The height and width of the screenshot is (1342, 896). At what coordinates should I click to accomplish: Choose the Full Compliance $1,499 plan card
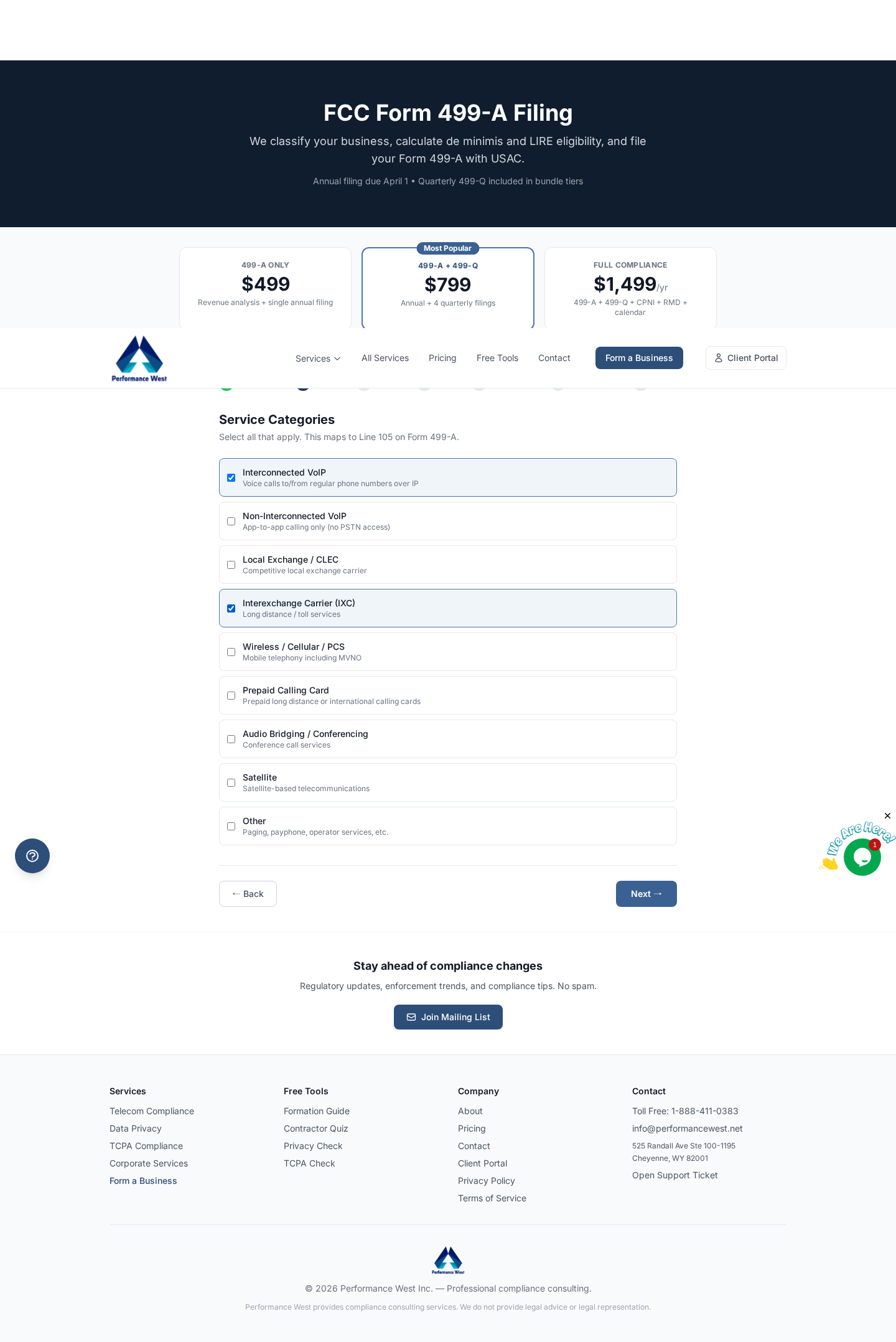(x=630, y=288)
